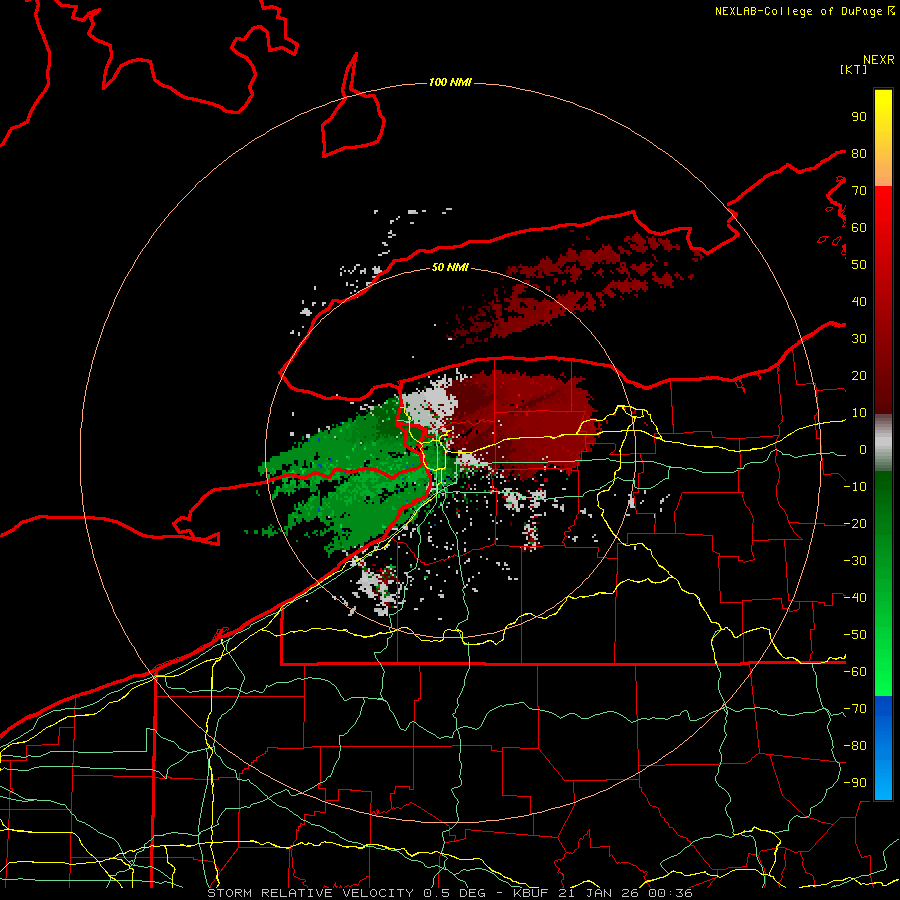Click the -10 value on the velocity scale
Screen dimensions: 900x900
tap(855, 487)
